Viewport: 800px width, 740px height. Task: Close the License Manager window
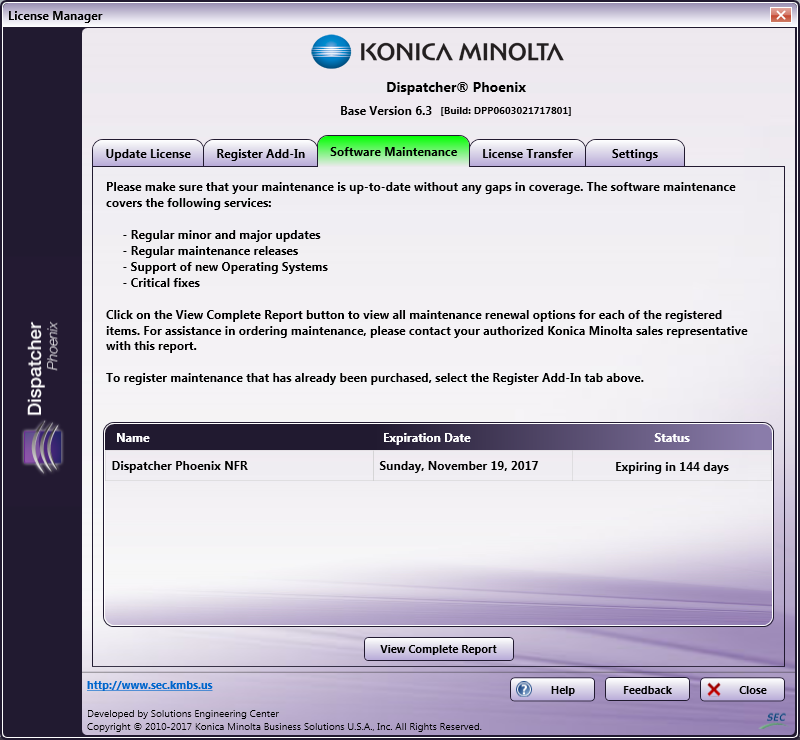click(781, 15)
